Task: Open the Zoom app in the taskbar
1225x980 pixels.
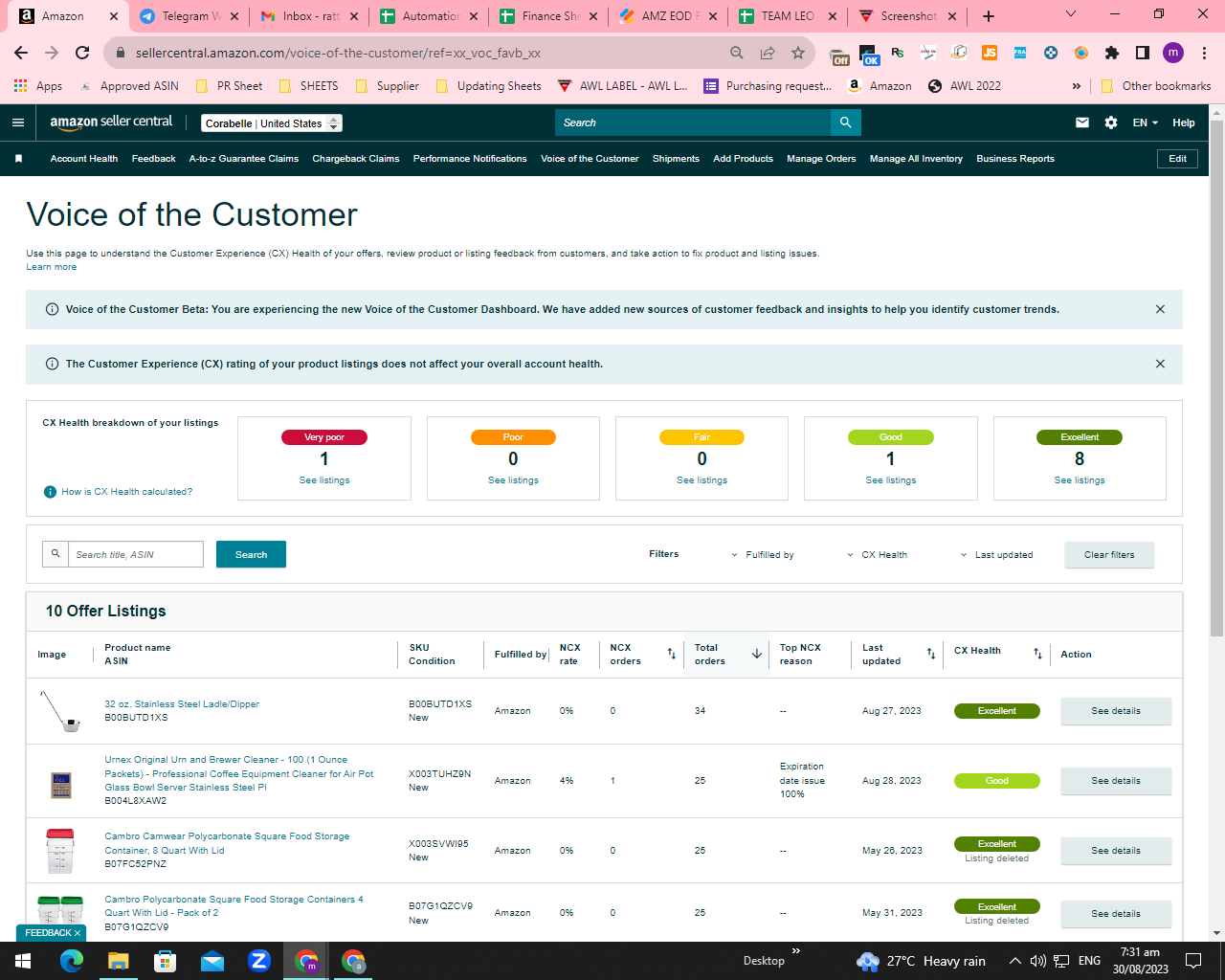Action: tap(259, 961)
